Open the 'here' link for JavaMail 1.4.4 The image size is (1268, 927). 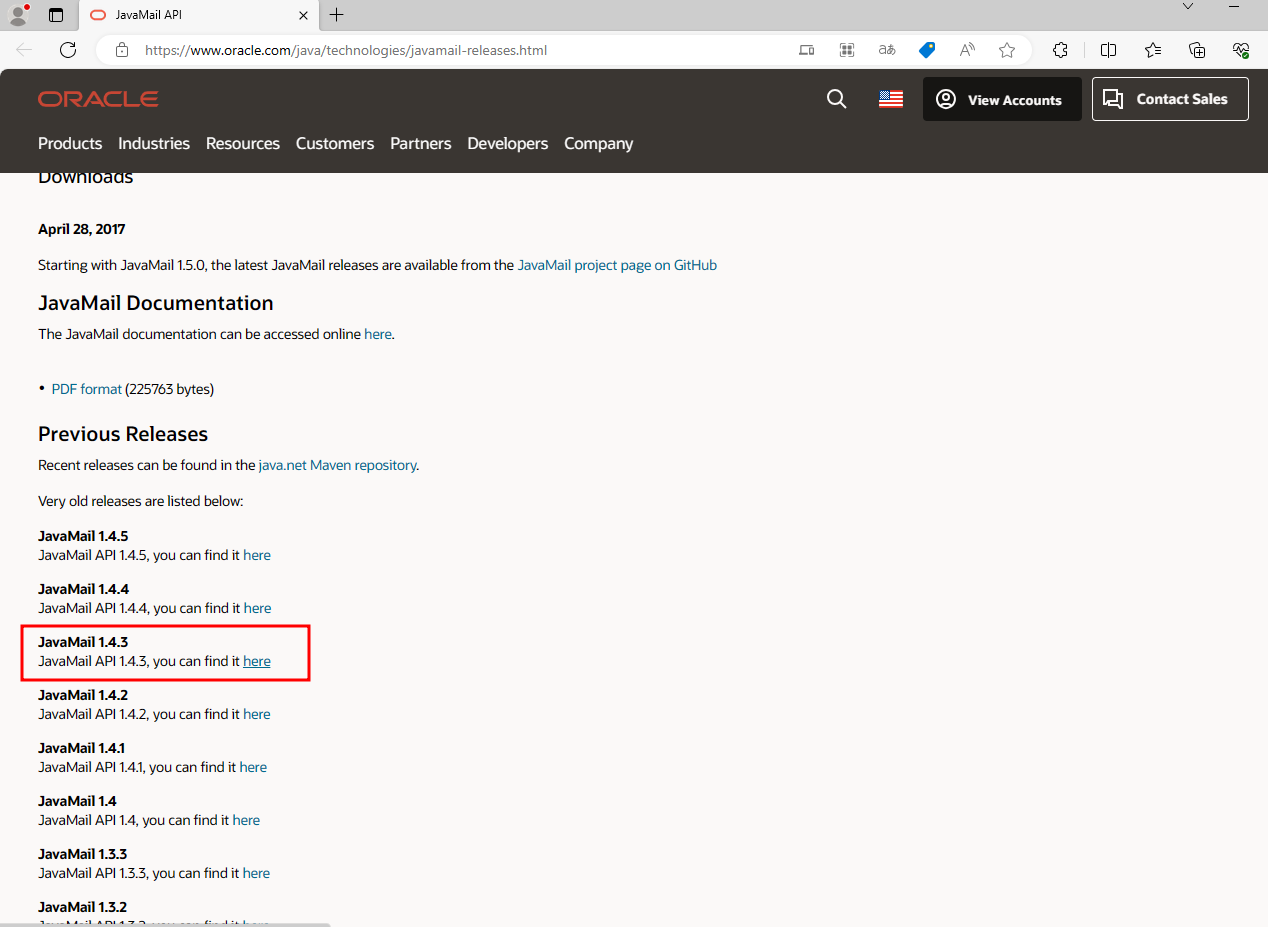pos(257,608)
